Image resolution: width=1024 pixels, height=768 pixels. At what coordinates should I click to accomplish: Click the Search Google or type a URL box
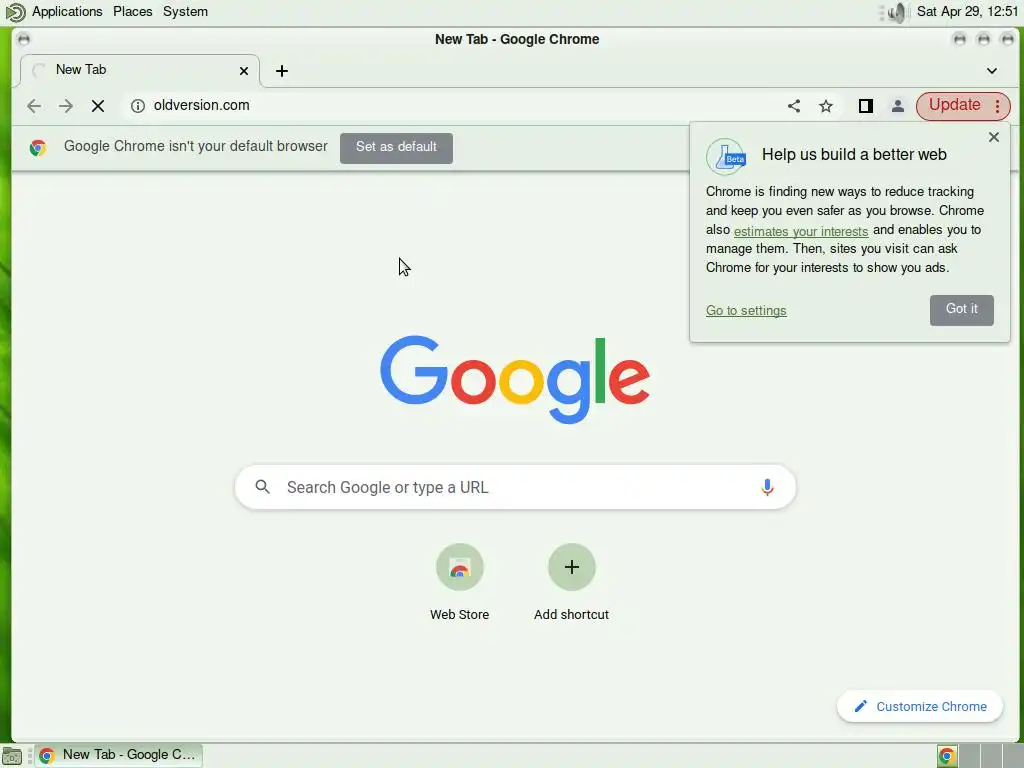pos(515,487)
